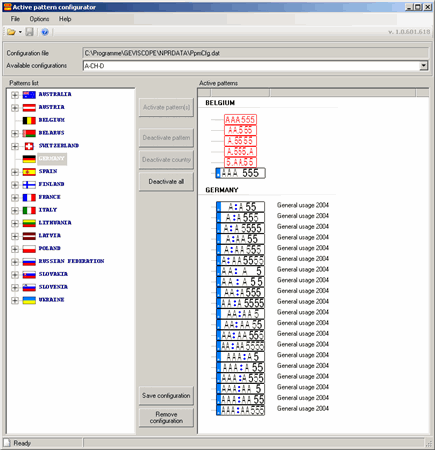The image size is (435, 450).
Task: Open Available configurations dropdown
Action: pyautogui.click(x=424, y=66)
